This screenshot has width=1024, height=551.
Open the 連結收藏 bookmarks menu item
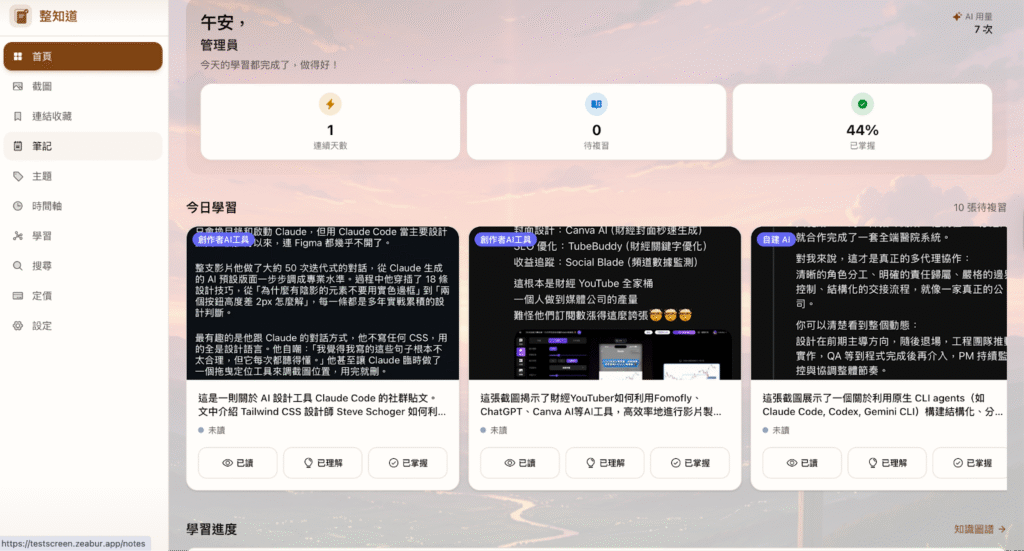pos(83,116)
